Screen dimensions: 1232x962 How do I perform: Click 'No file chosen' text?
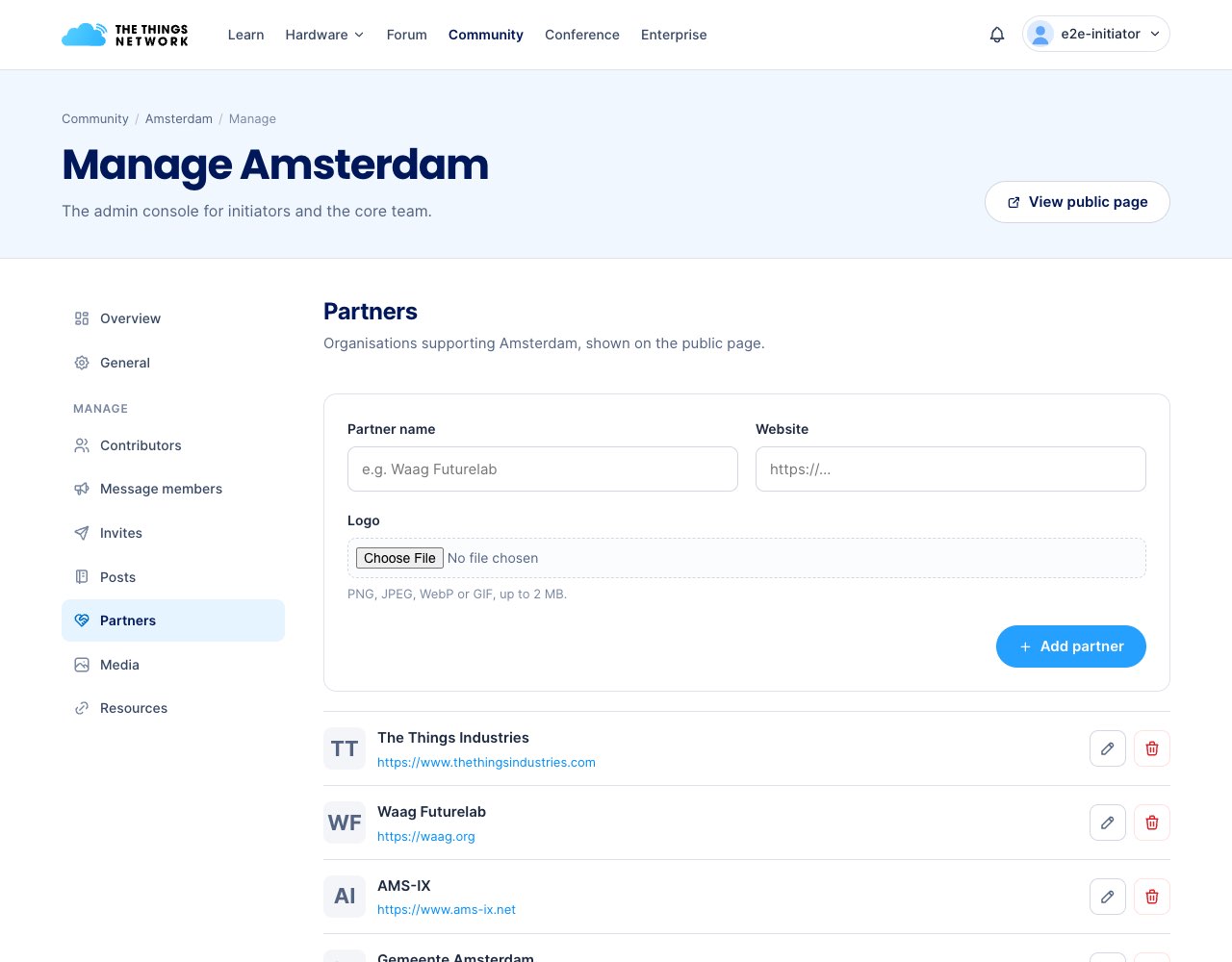coord(493,558)
